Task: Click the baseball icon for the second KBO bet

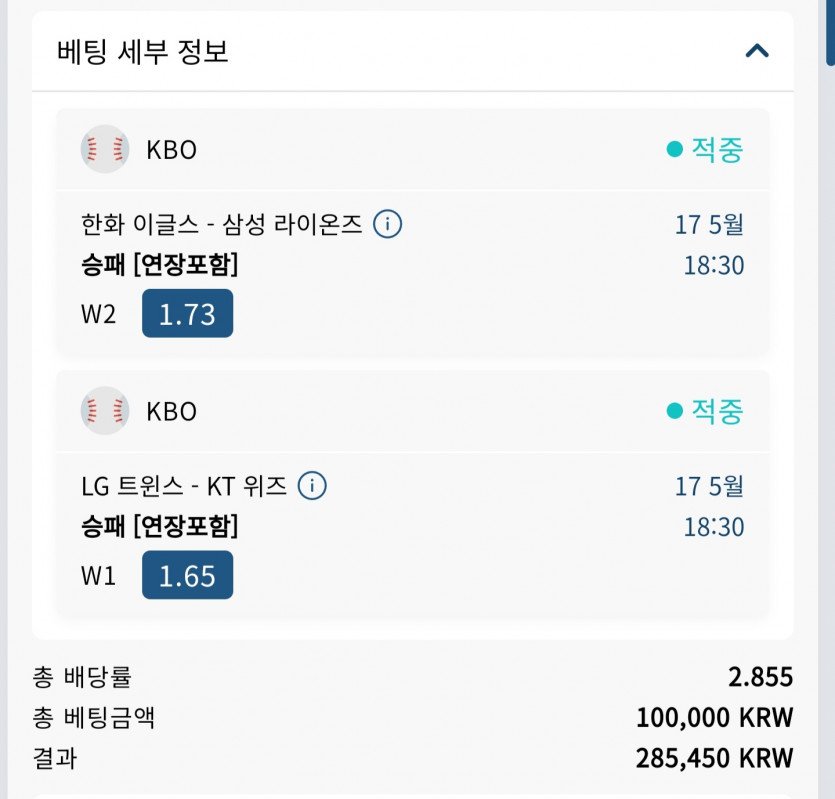Action: (105, 411)
